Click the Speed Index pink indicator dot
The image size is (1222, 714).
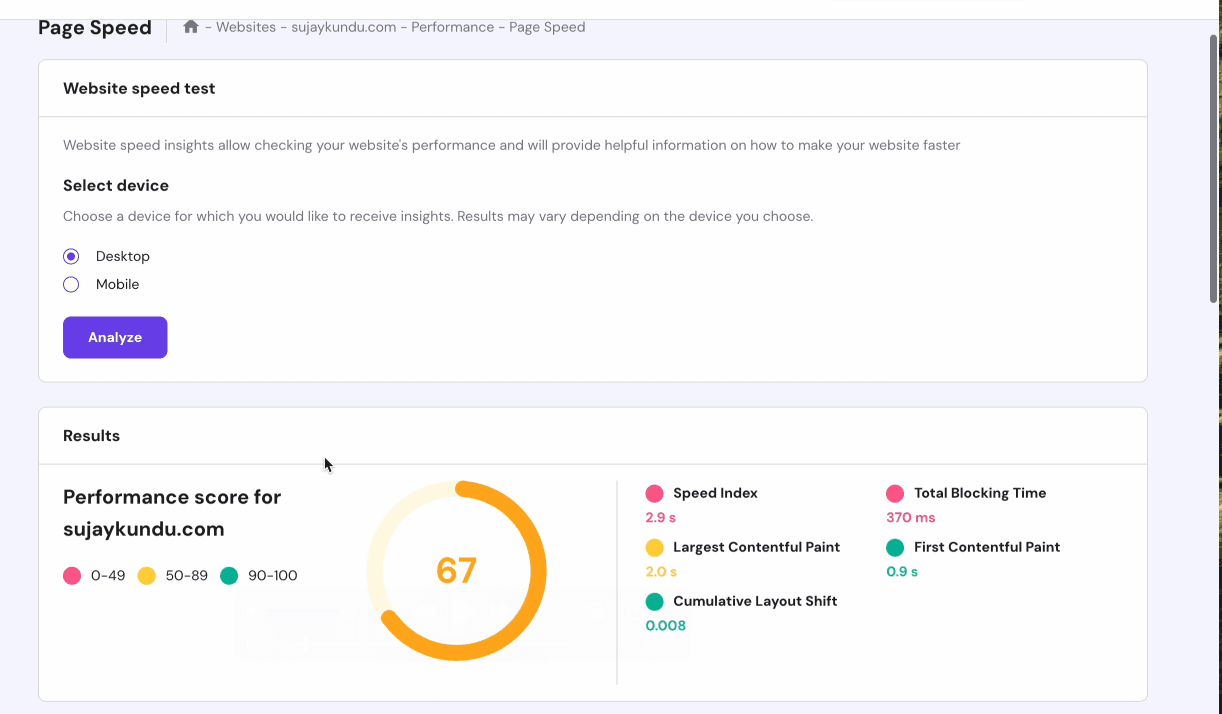coord(655,492)
